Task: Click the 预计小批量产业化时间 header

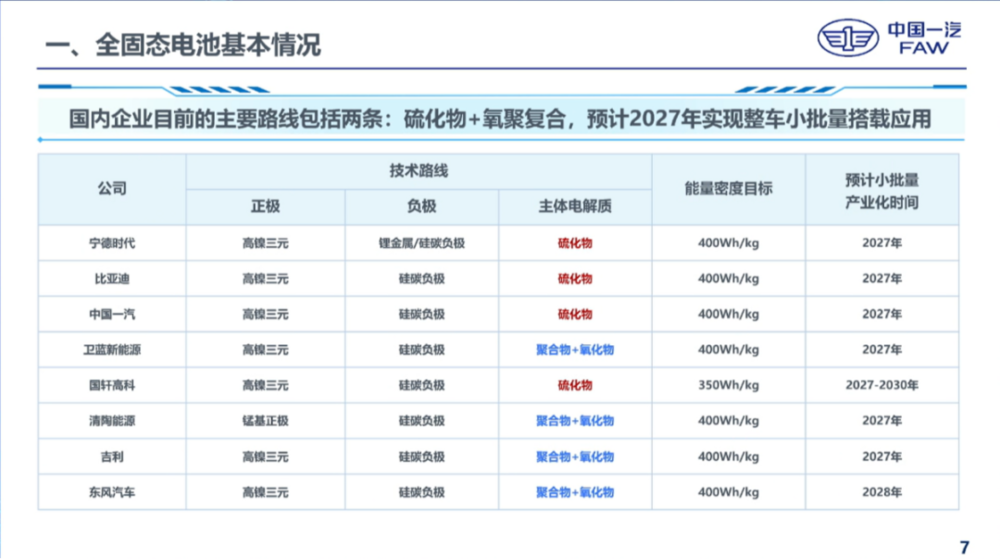Action: 882,191
